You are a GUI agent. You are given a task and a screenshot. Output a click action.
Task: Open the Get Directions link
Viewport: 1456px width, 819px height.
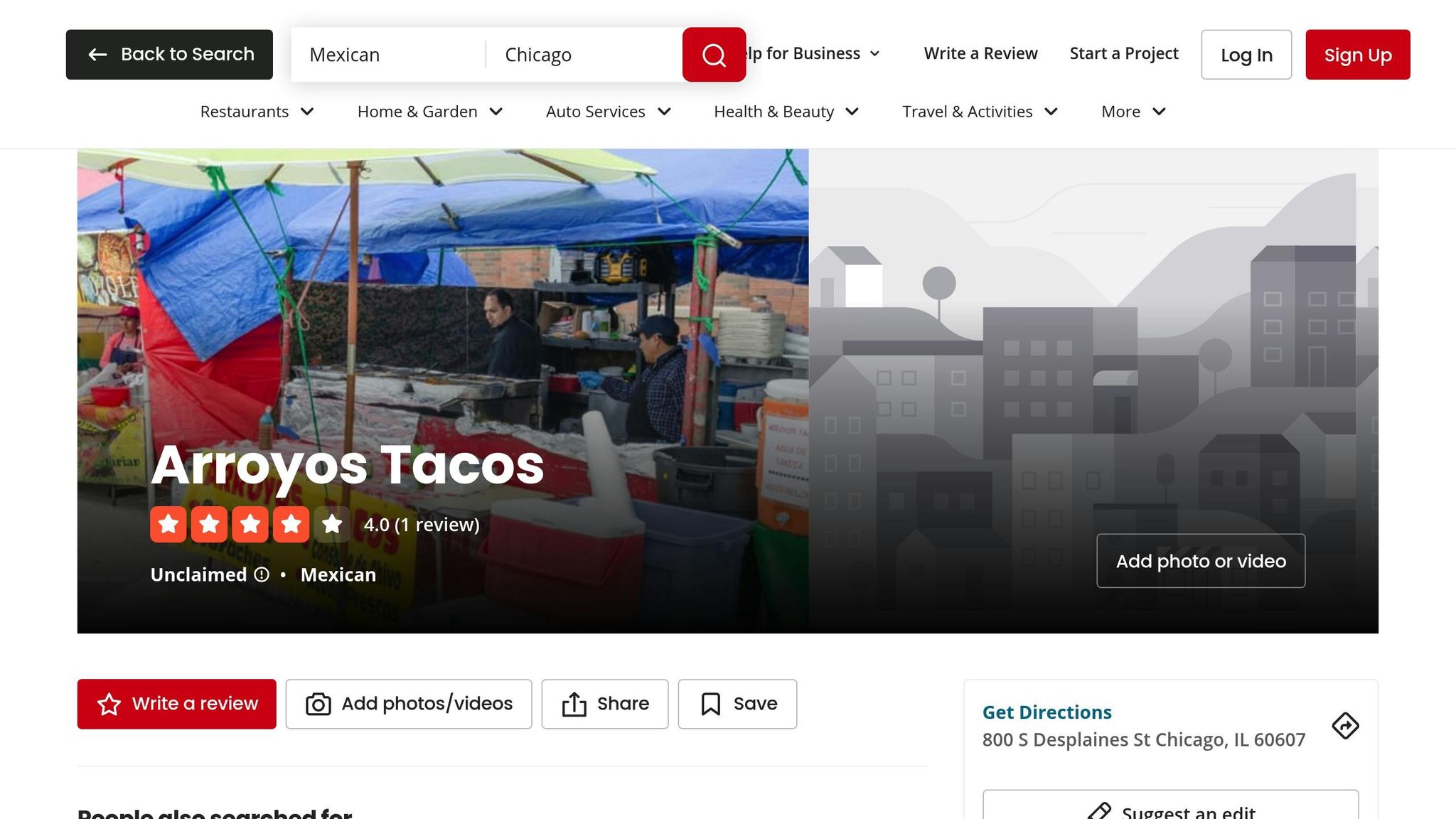[x=1046, y=712]
